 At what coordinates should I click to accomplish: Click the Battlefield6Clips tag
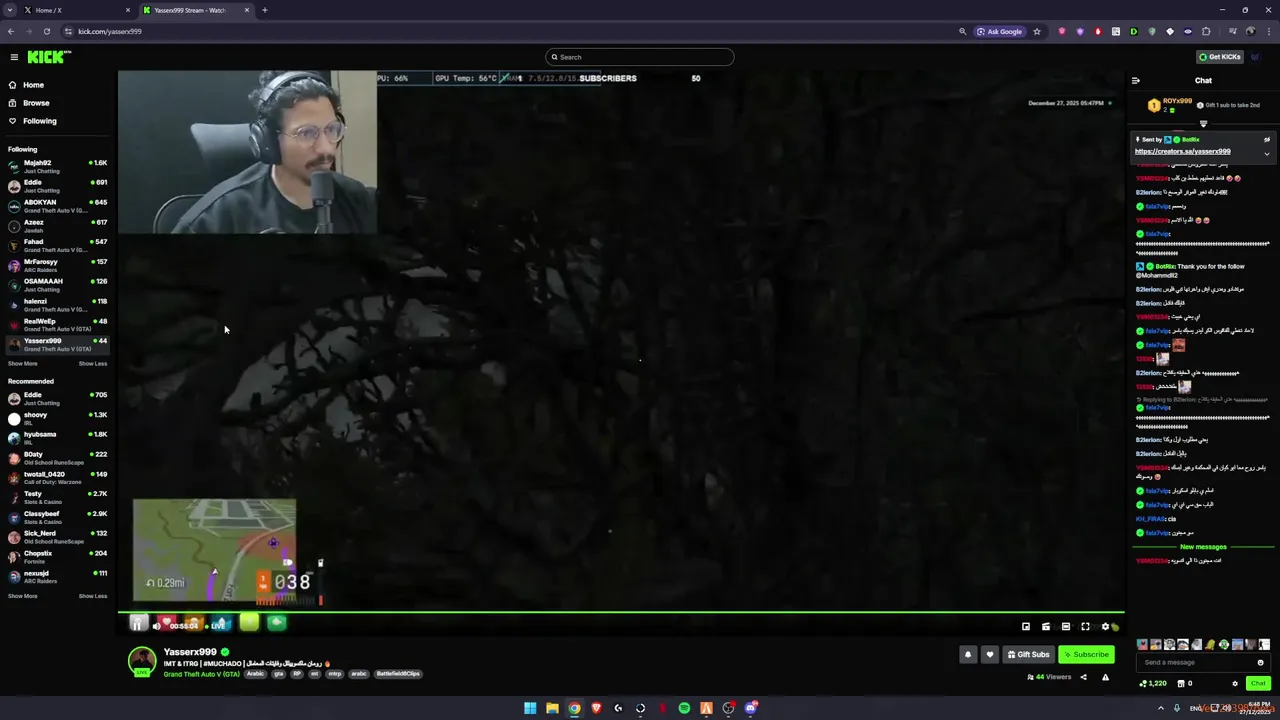click(x=398, y=674)
